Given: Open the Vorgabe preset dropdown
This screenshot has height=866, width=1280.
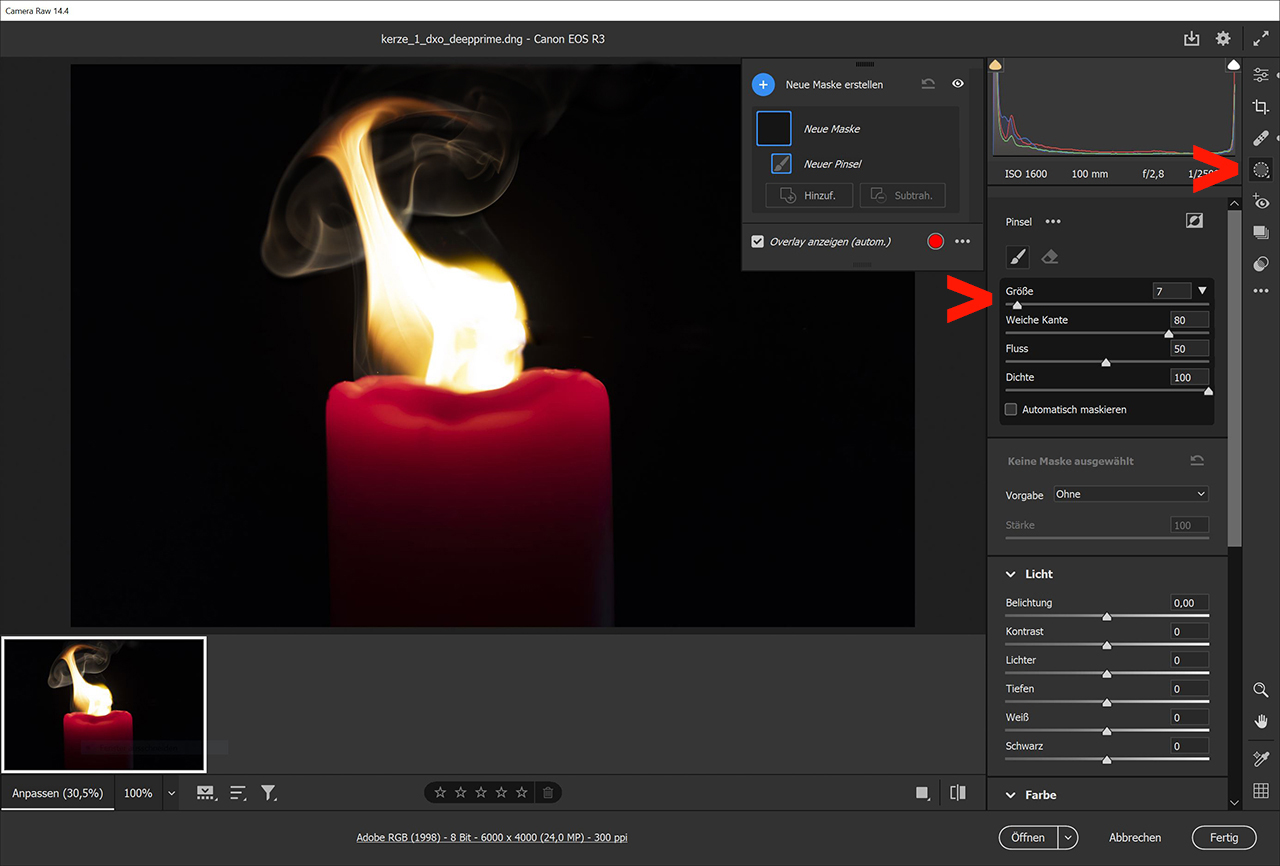Looking at the screenshot, I should (x=1130, y=494).
